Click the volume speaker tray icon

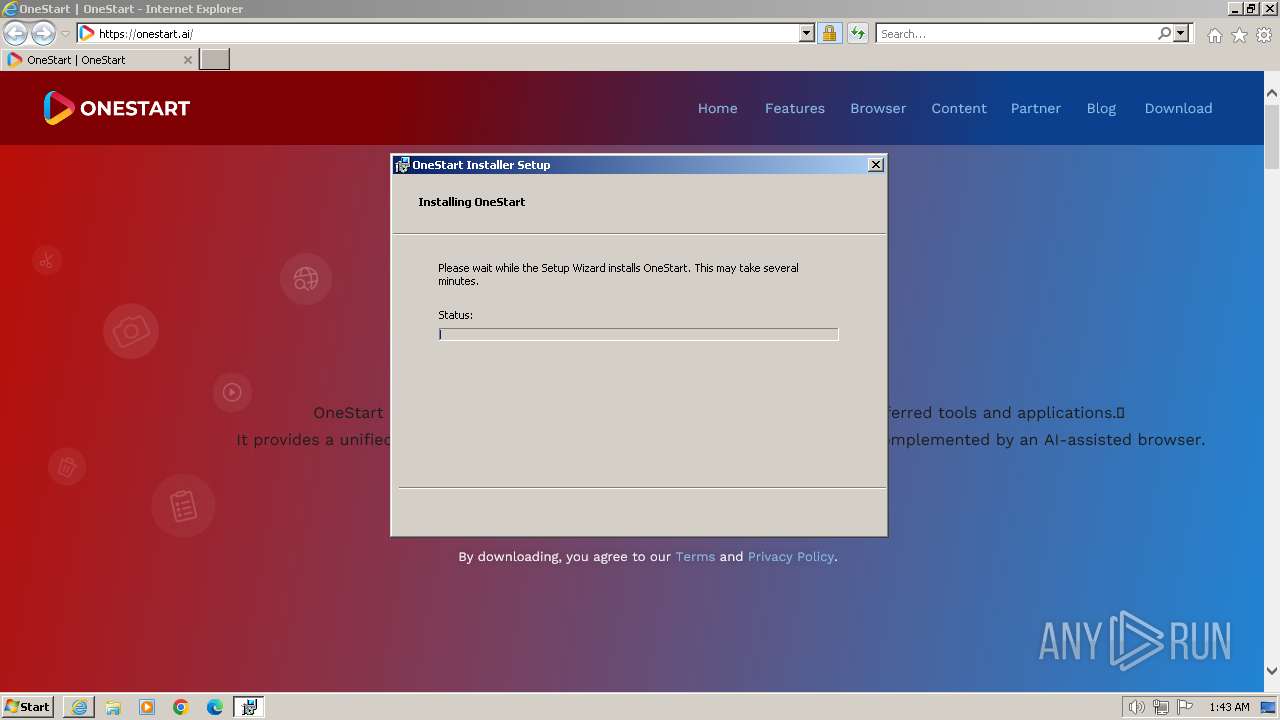[x=1136, y=707]
